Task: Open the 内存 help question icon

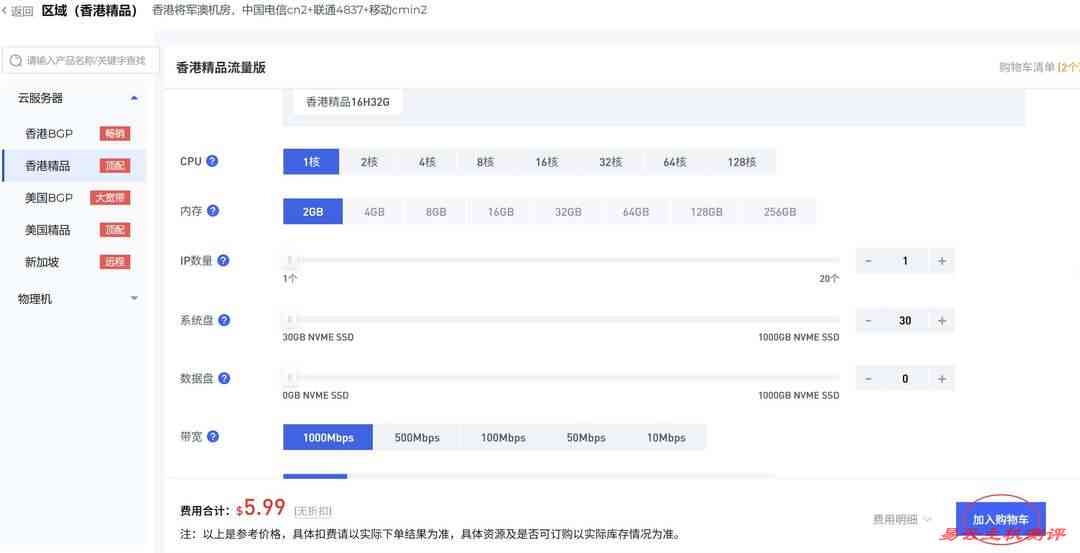Action: tap(213, 211)
